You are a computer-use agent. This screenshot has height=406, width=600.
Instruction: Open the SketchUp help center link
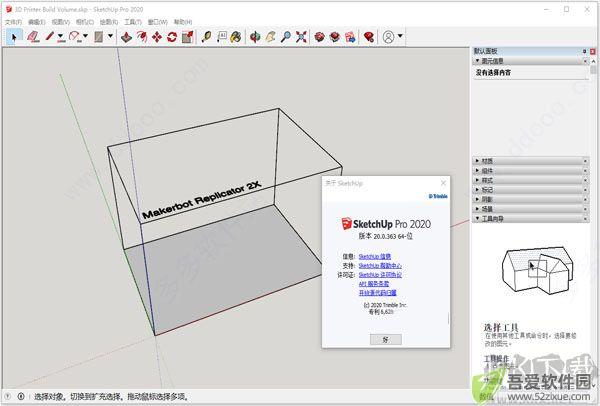pyautogui.click(x=380, y=266)
